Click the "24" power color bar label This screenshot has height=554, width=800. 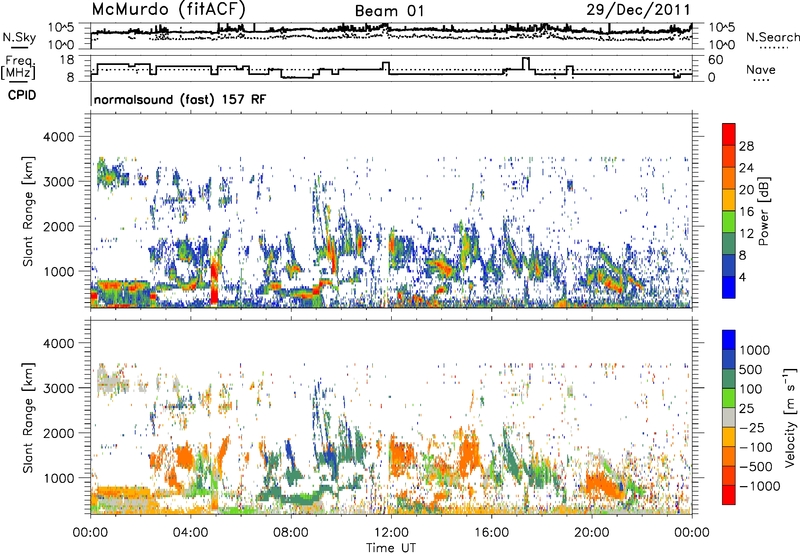coord(746,168)
